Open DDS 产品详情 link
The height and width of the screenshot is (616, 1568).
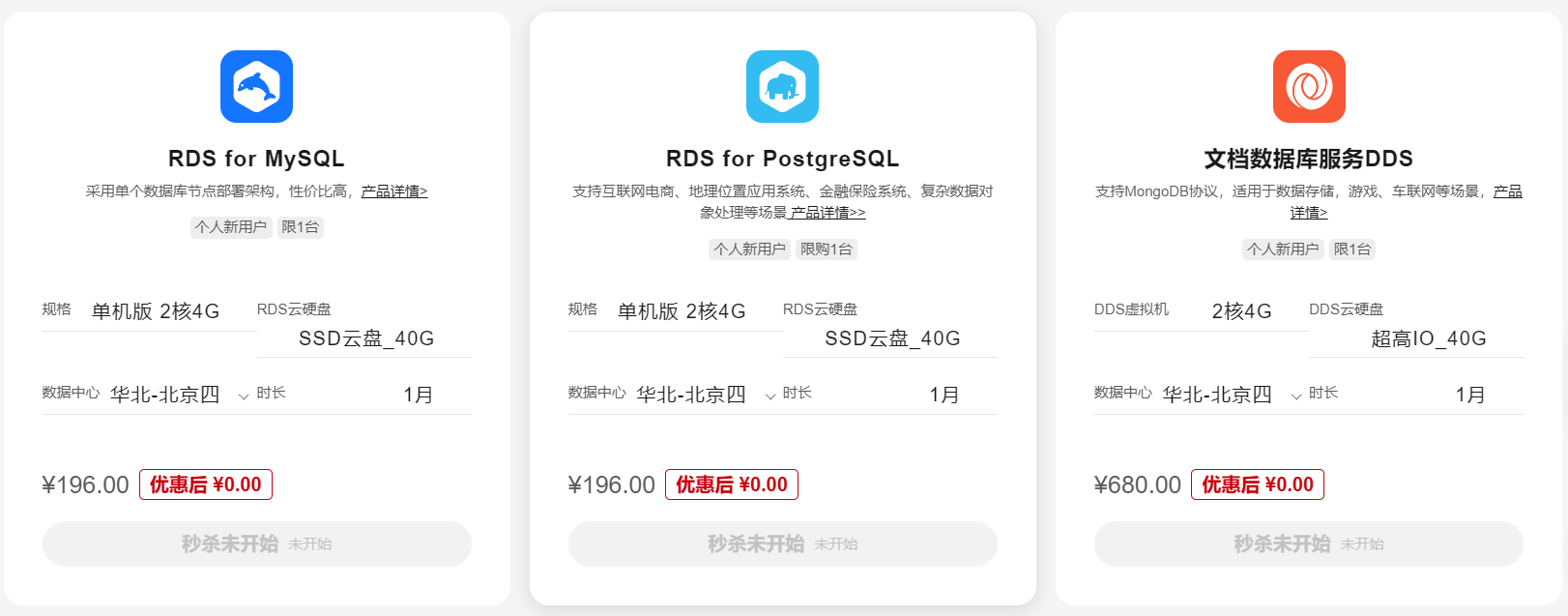point(1406,202)
